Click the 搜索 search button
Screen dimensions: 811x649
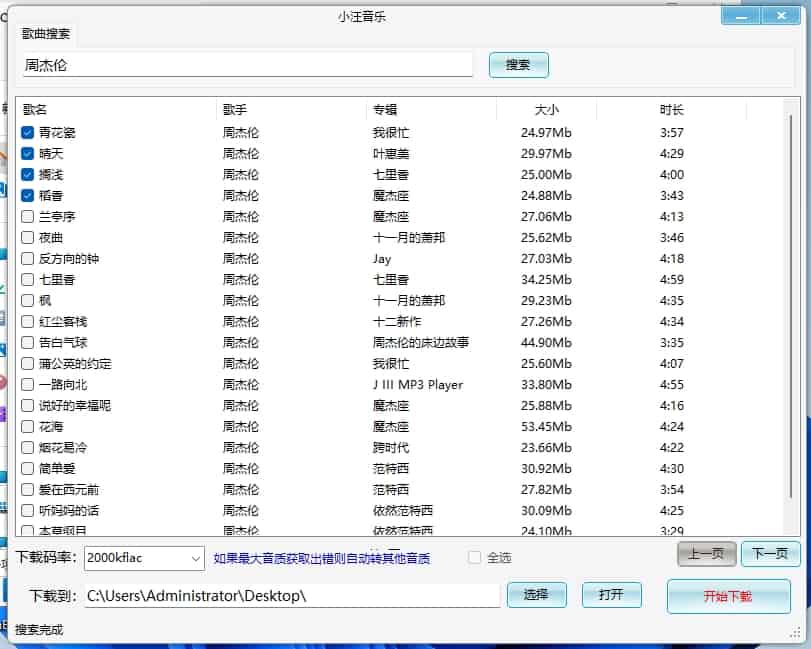pyautogui.click(x=518, y=65)
